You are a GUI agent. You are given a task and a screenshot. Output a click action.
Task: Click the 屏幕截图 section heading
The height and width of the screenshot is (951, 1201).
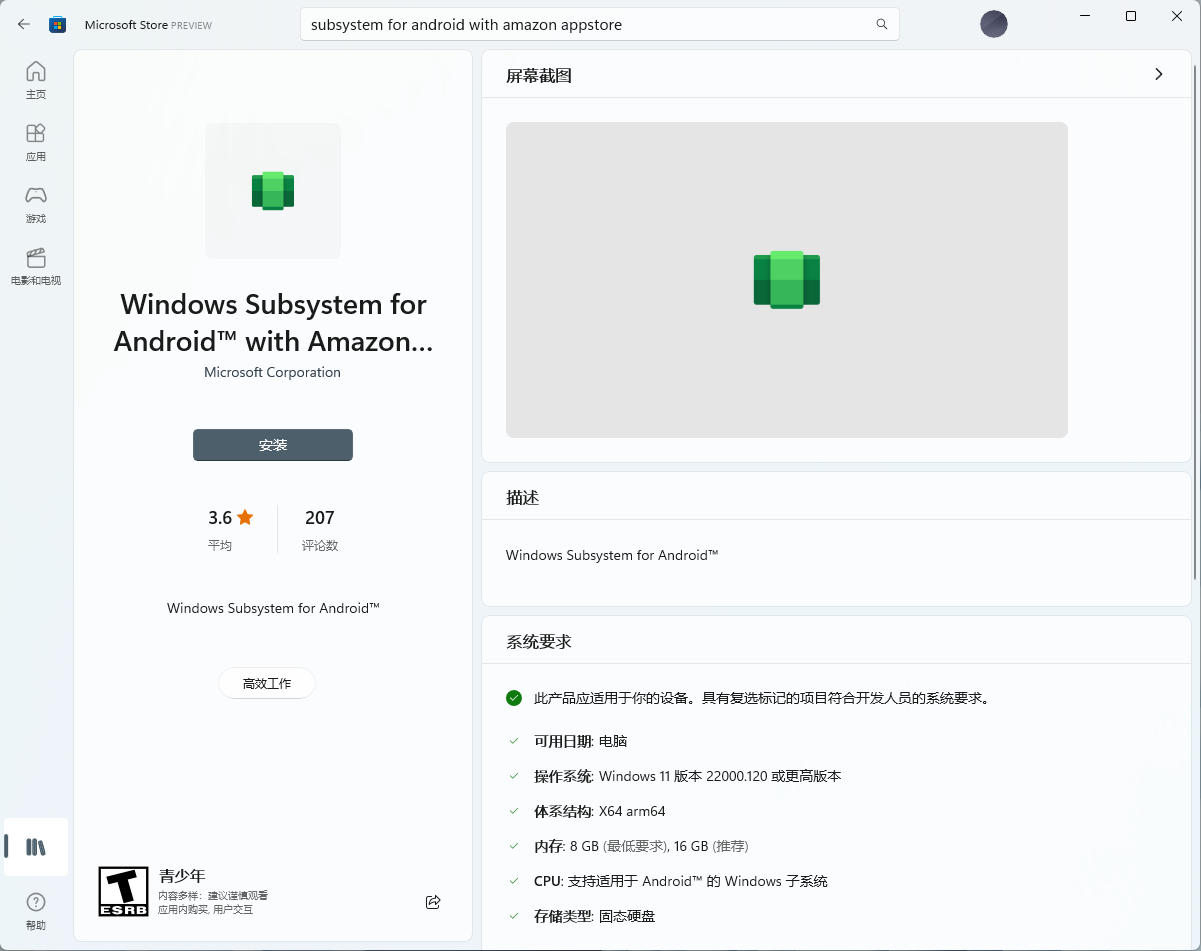pyautogui.click(x=539, y=75)
